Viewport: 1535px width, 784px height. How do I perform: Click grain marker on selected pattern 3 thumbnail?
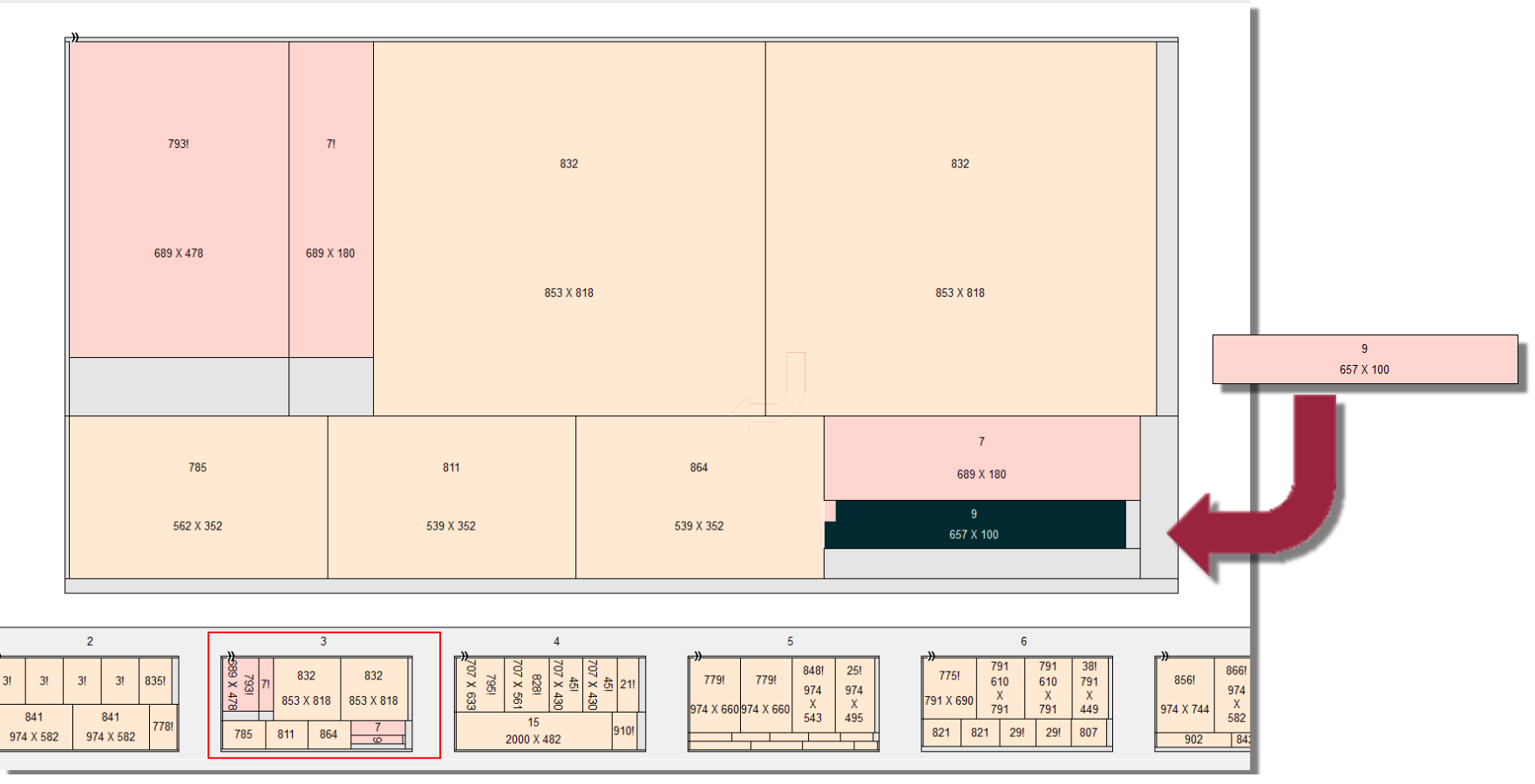pyautogui.click(x=230, y=656)
